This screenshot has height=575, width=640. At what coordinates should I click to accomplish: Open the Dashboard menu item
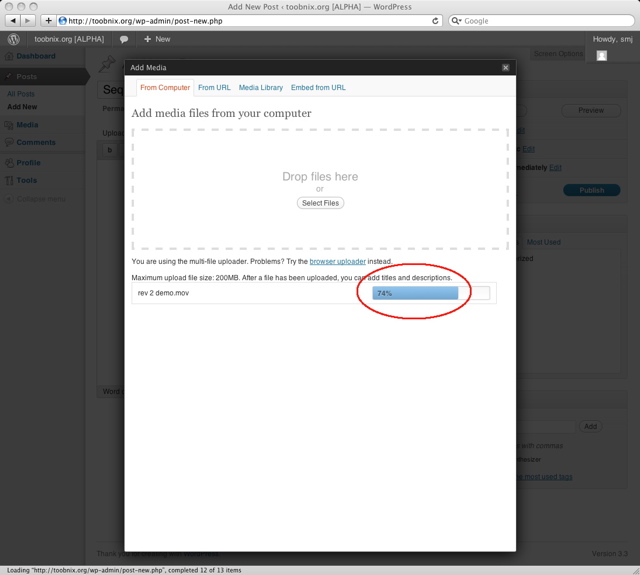[36, 56]
